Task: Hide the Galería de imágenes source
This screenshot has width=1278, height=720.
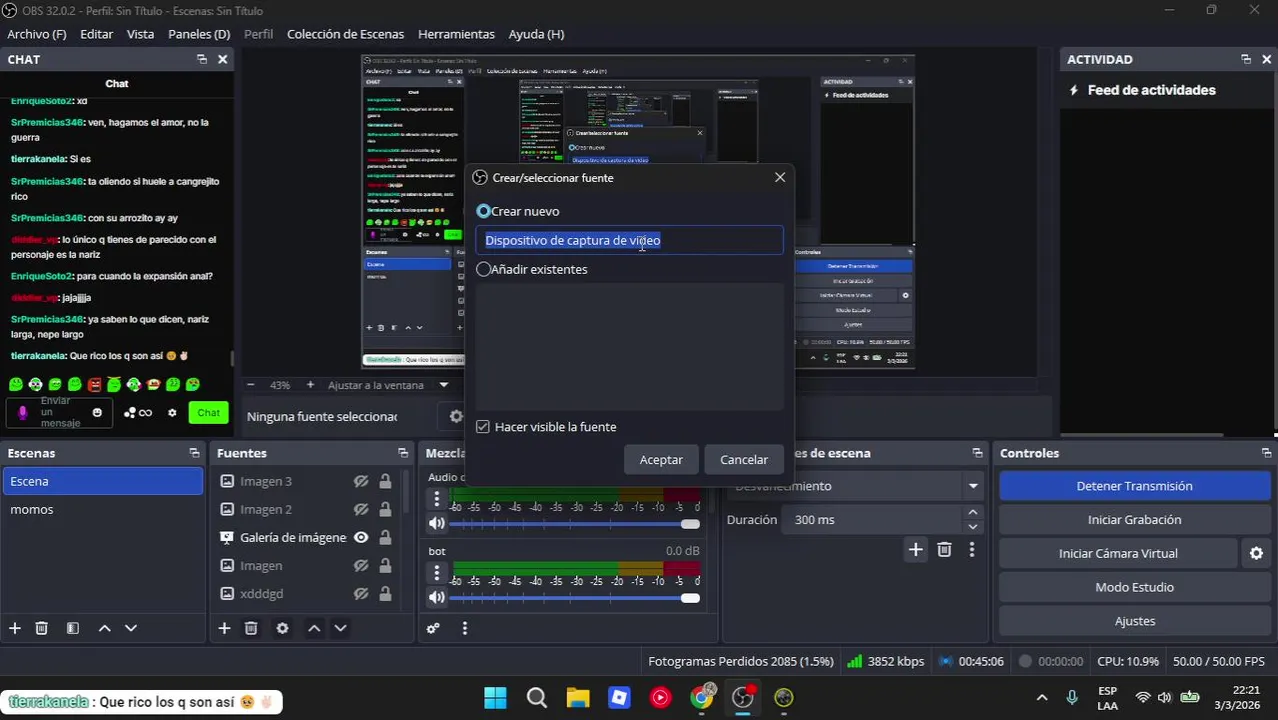Action: (361, 537)
